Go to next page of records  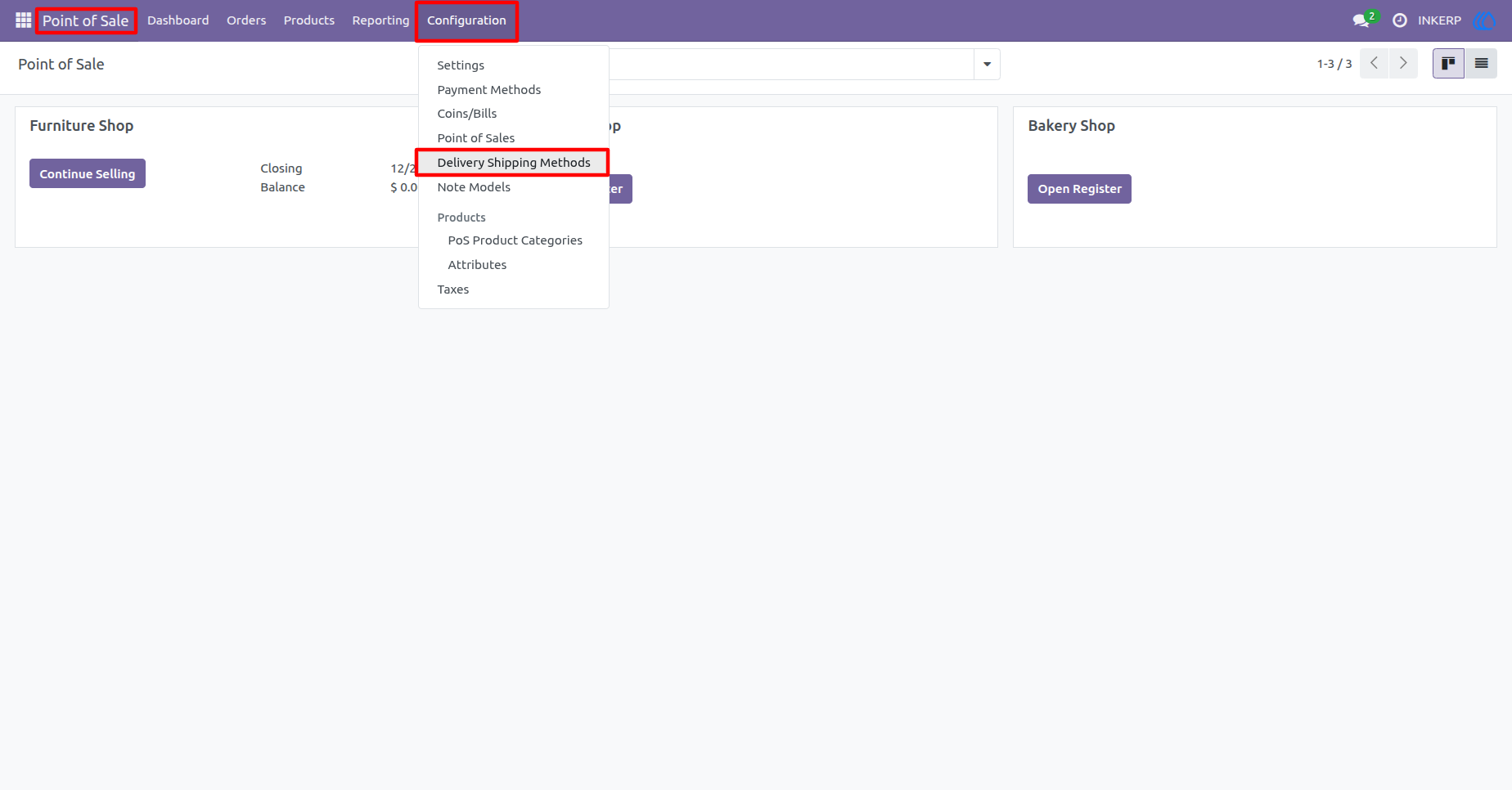coord(1403,63)
